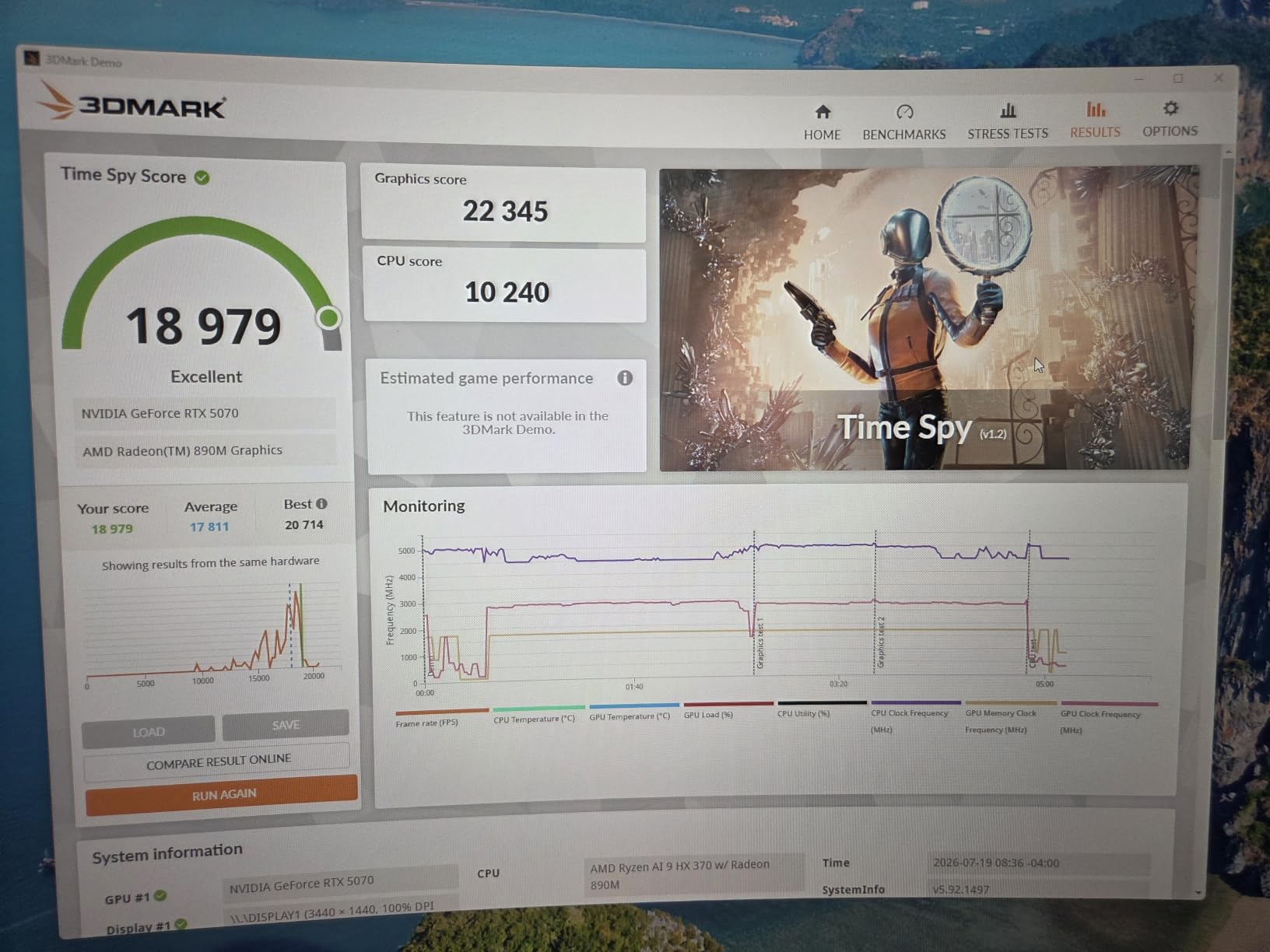Switch to the RESULTS section
The height and width of the screenshot is (952, 1270).
[1095, 121]
